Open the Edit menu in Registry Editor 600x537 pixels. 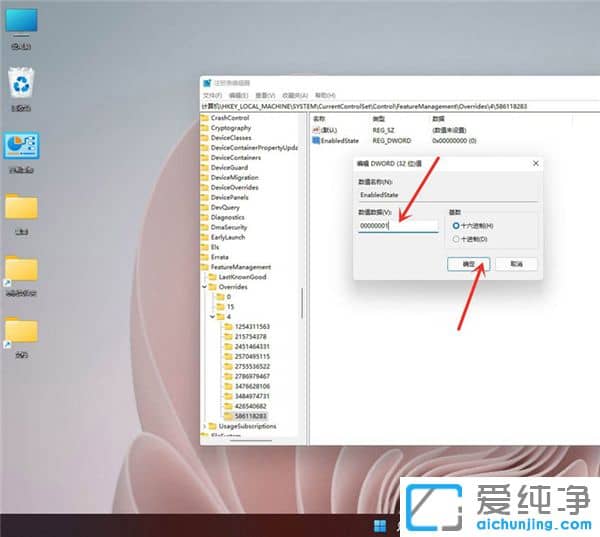(x=238, y=95)
